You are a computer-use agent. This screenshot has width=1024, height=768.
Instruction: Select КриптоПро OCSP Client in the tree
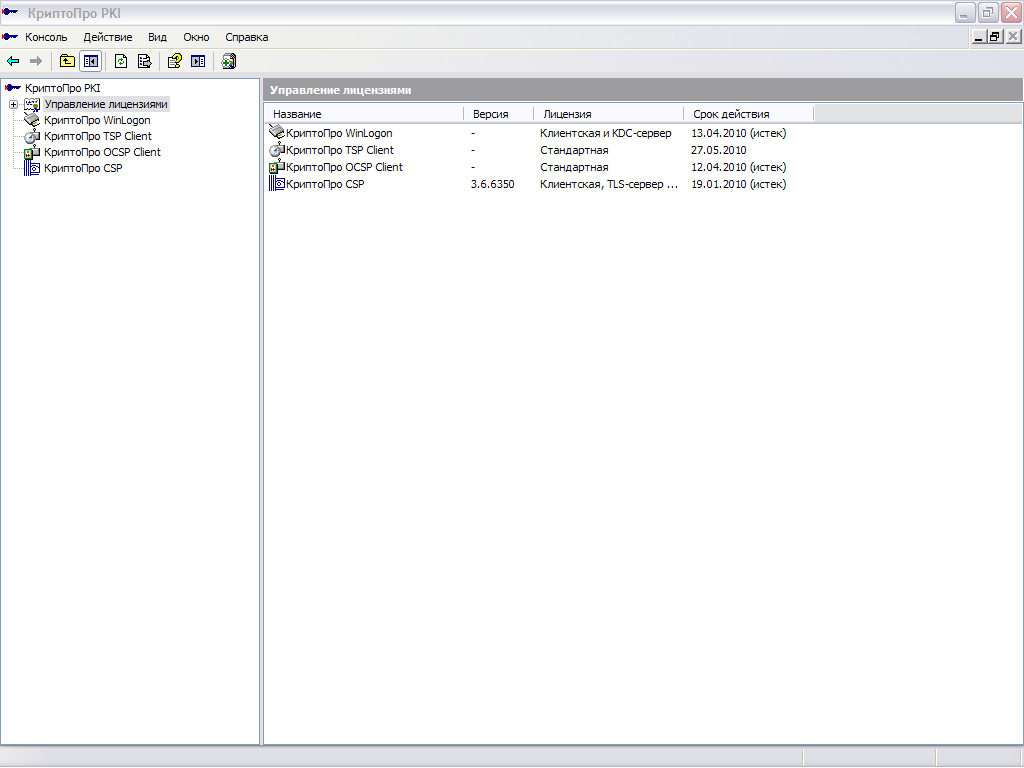(x=103, y=152)
